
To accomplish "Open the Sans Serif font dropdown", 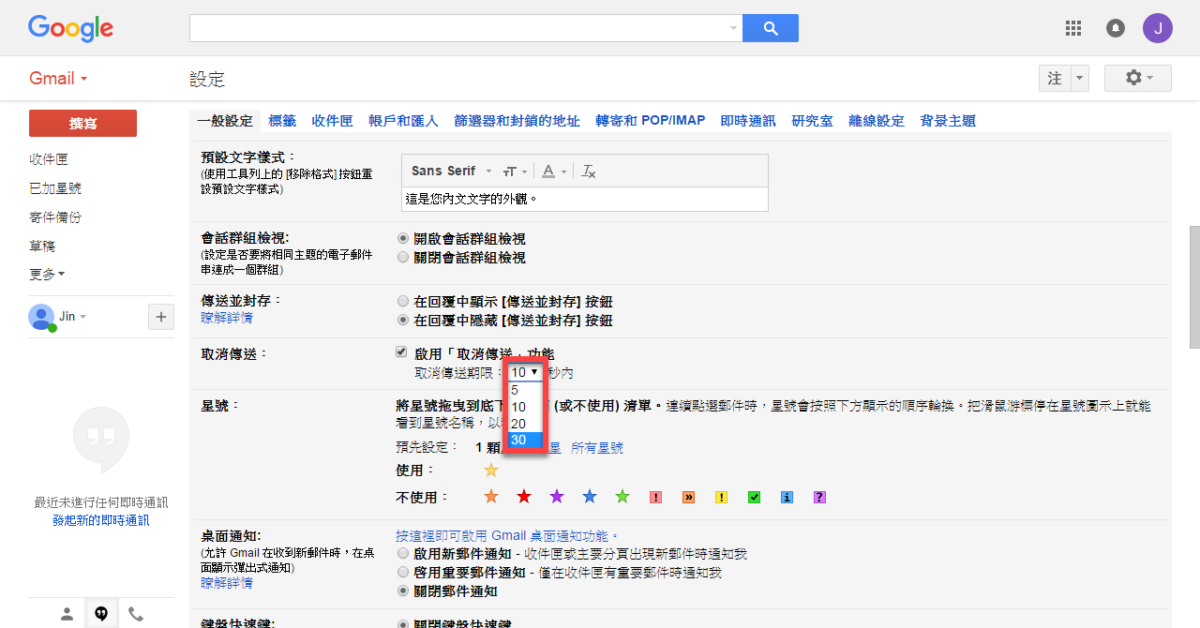I will [x=451, y=171].
